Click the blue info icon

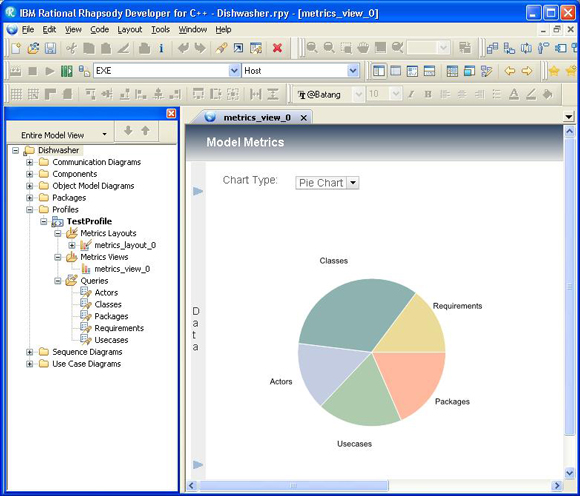(161, 48)
